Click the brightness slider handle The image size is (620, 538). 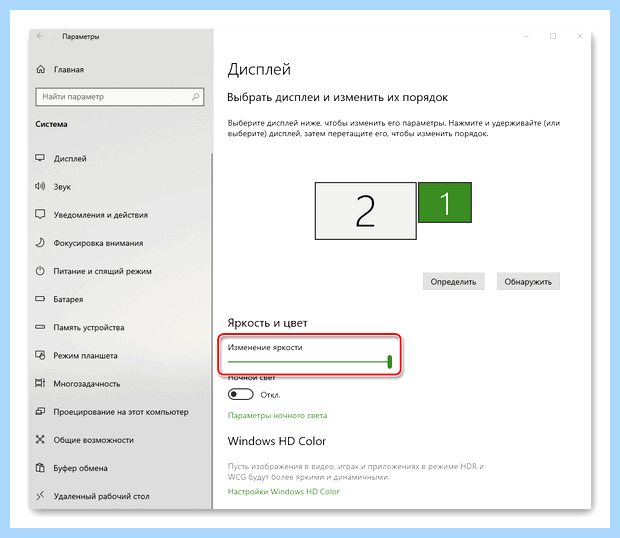click(390, 361)
